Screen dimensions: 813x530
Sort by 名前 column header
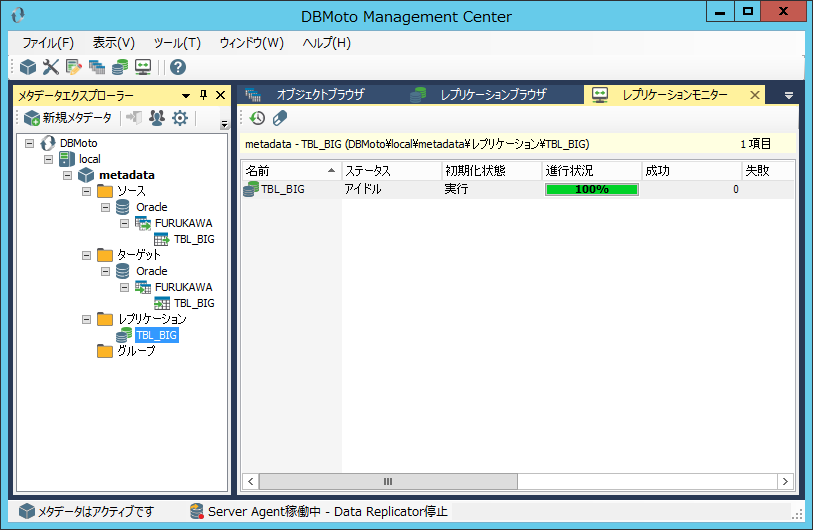[x=291, y=171]
